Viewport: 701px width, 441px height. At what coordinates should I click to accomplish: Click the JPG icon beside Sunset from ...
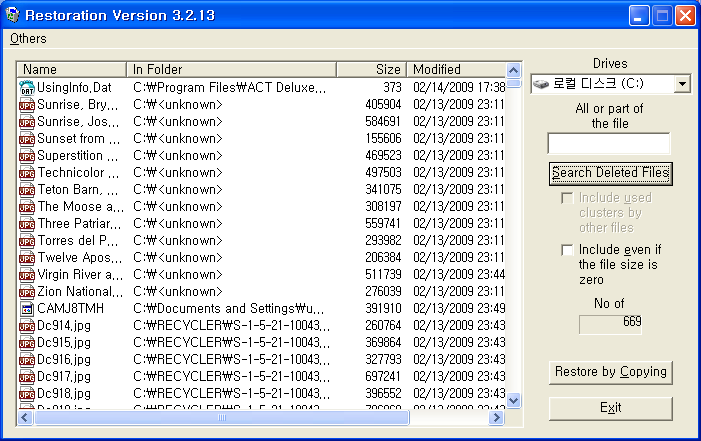pyautogui.click(x=27, y=139)
